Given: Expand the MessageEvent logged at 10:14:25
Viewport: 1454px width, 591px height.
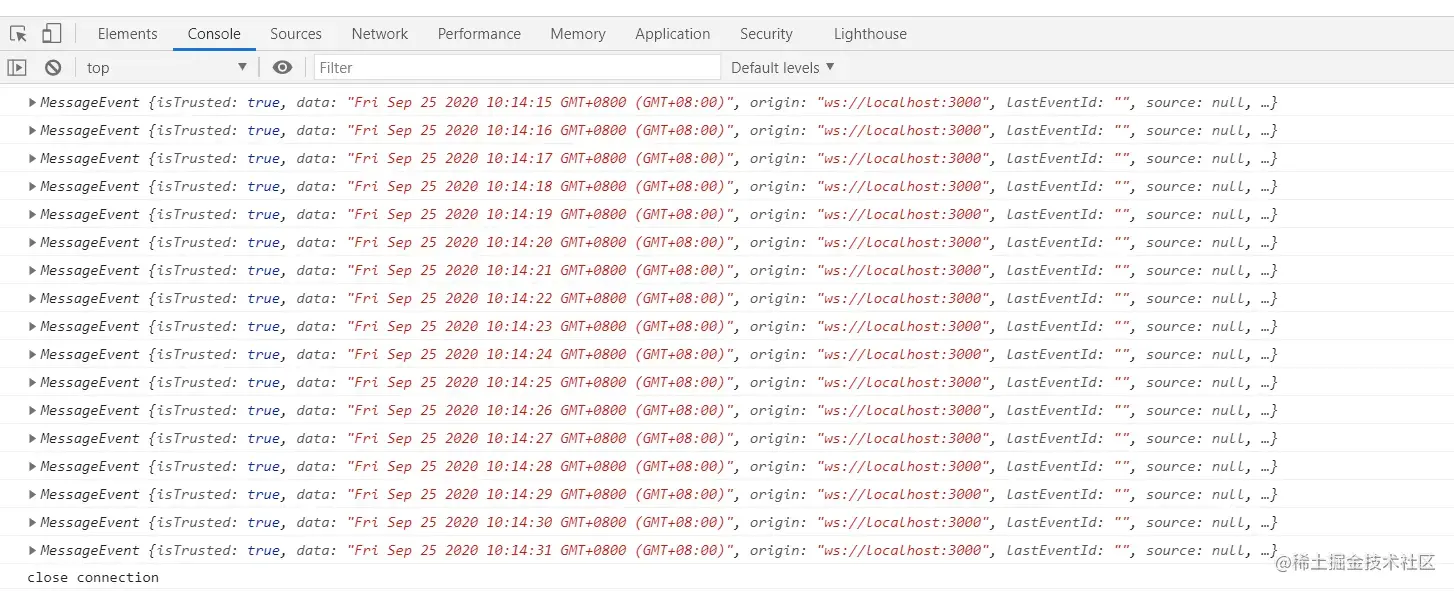Looking at the screenshot, I should point(33,383).
